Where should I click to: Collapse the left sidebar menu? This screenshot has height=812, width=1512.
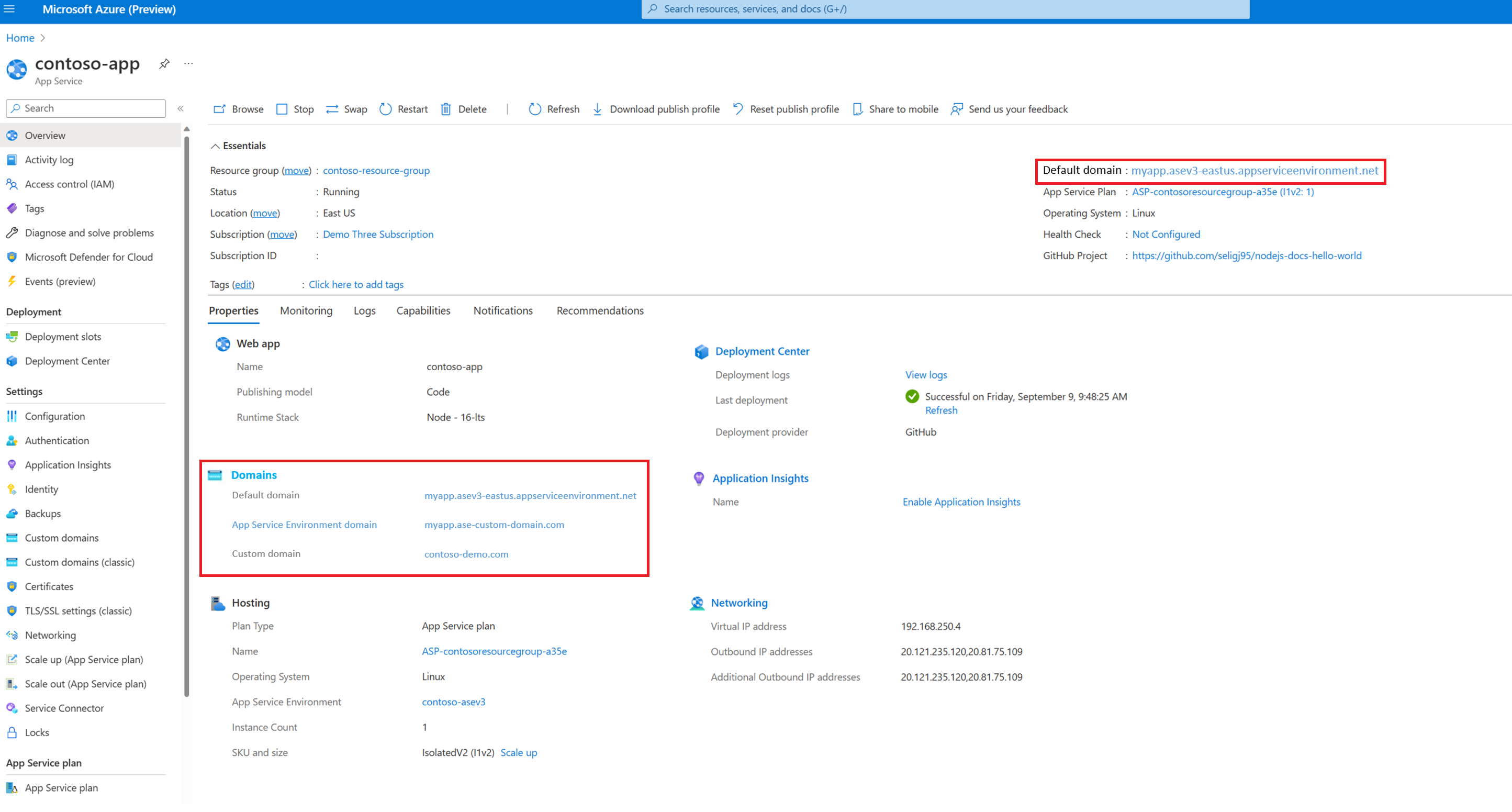181,108
